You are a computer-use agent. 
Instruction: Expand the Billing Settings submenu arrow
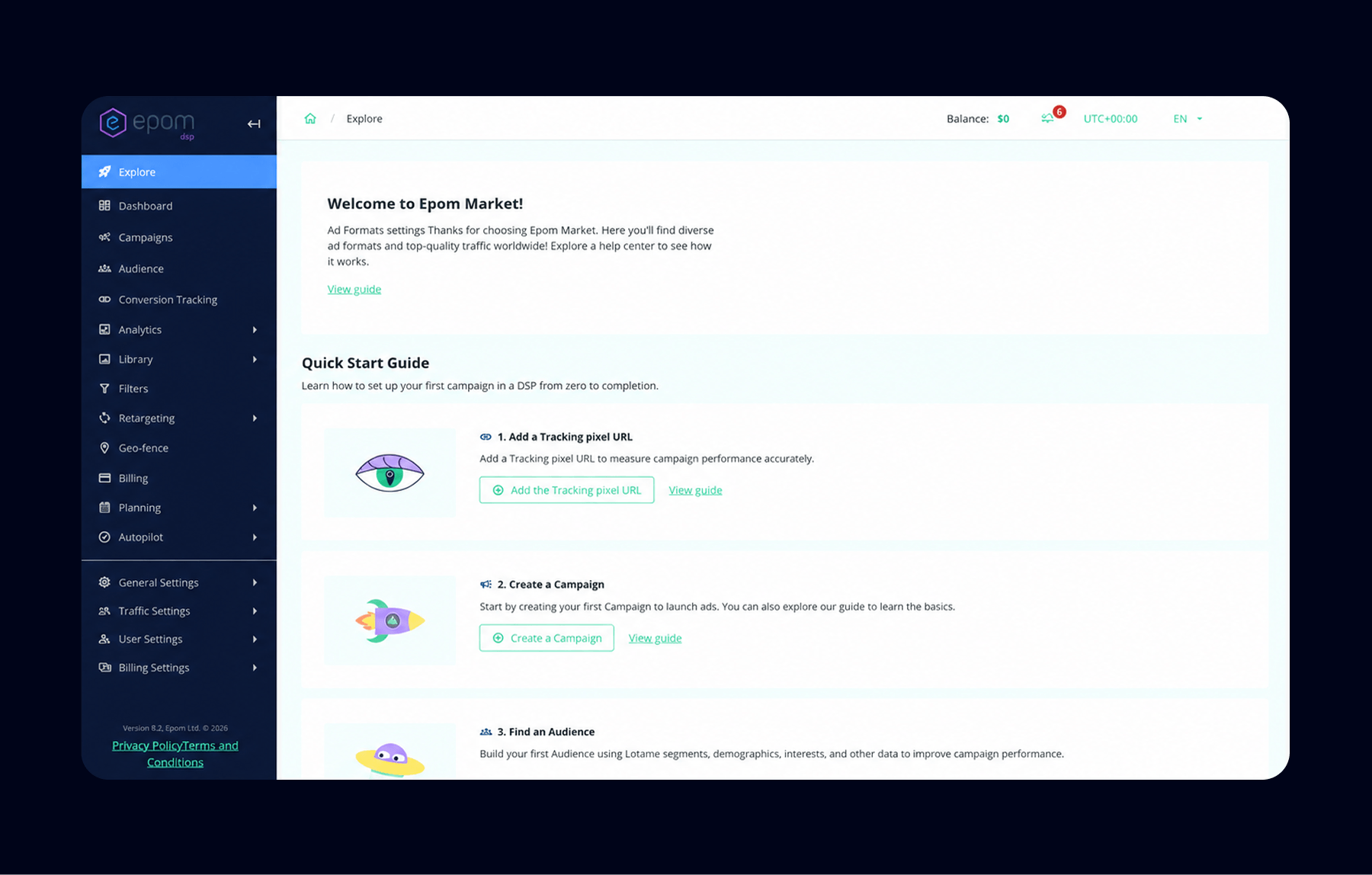click(x=255, y=668)
